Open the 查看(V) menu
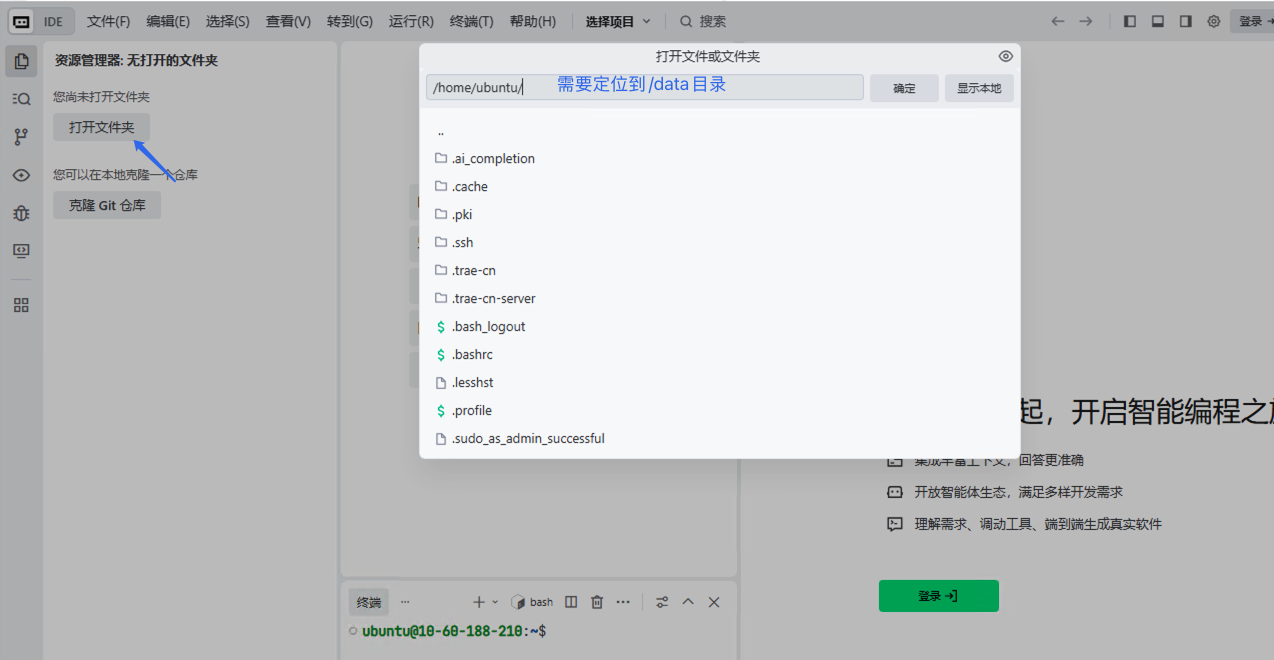1274x660 pixels. (x=288, y=21)
